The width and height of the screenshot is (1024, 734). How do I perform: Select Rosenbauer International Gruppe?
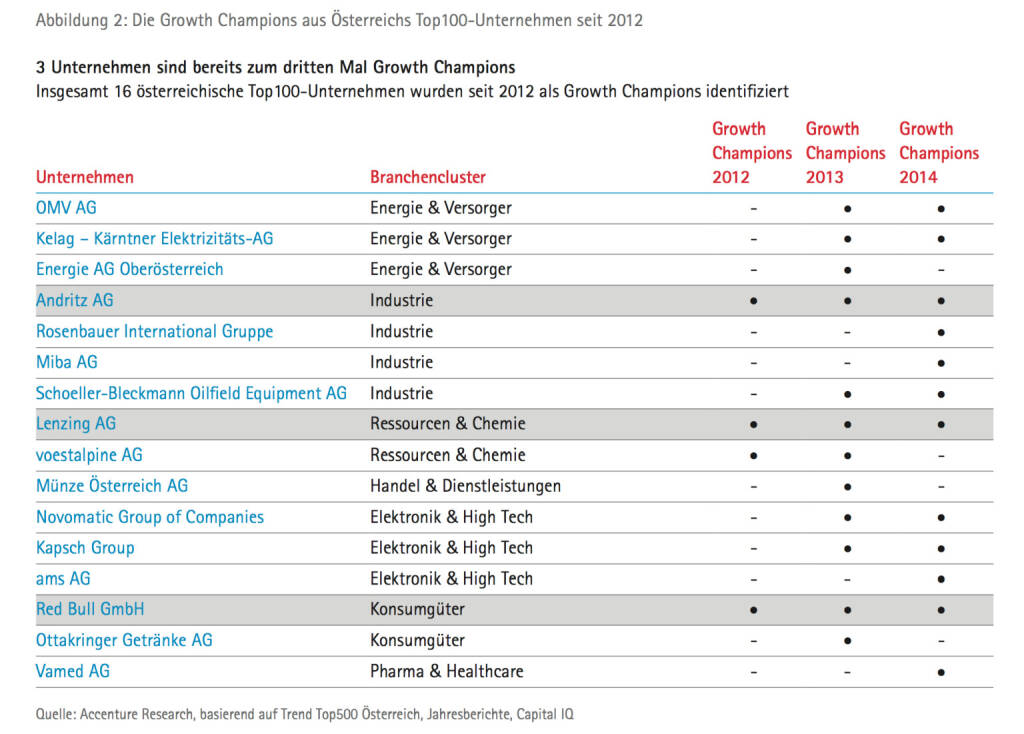(154, 331)
